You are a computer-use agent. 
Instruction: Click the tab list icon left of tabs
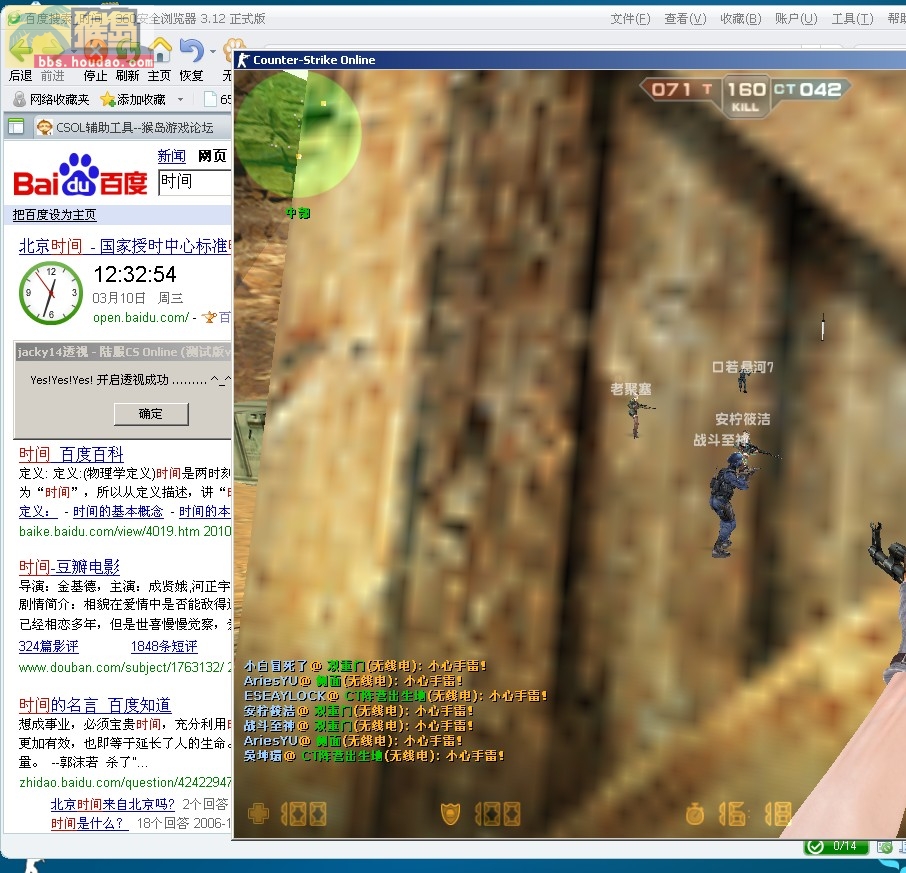16,127
